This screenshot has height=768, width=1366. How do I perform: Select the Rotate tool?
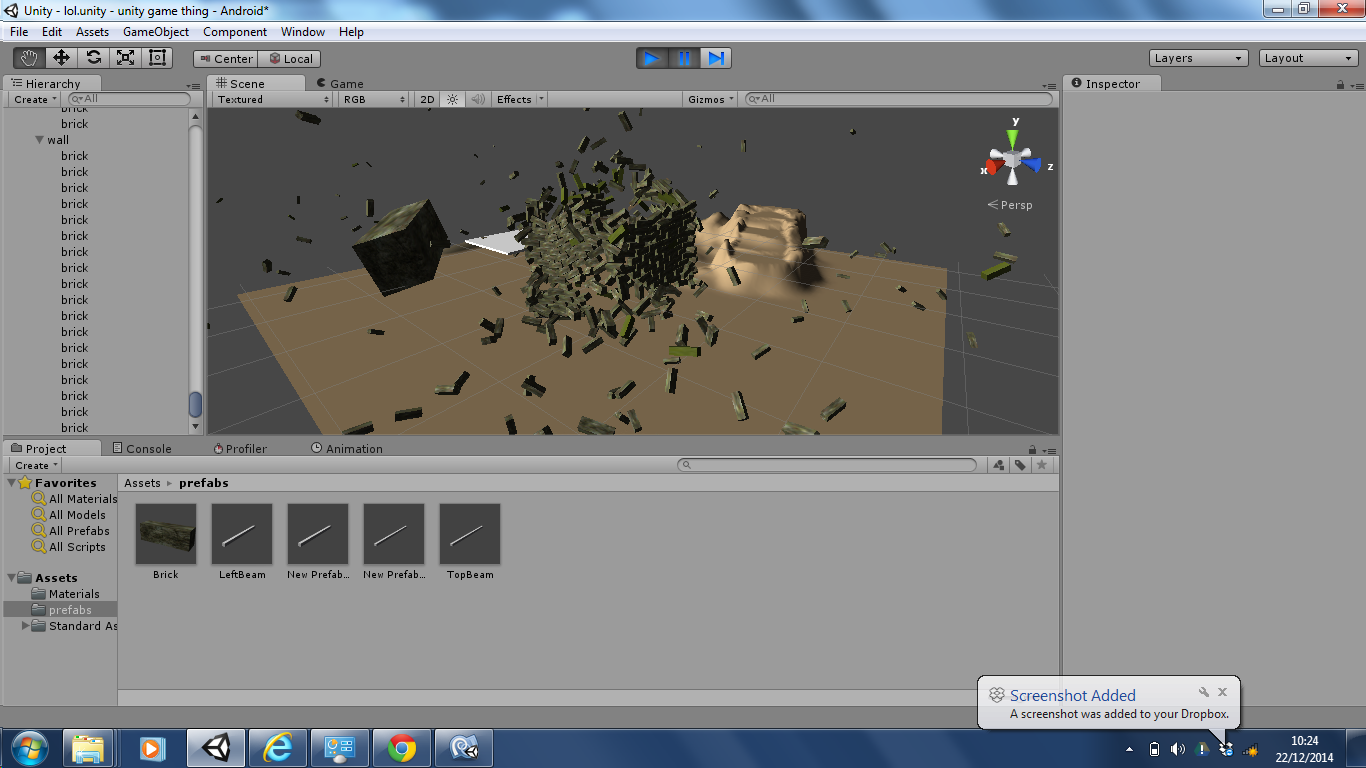tap(93, 58)
